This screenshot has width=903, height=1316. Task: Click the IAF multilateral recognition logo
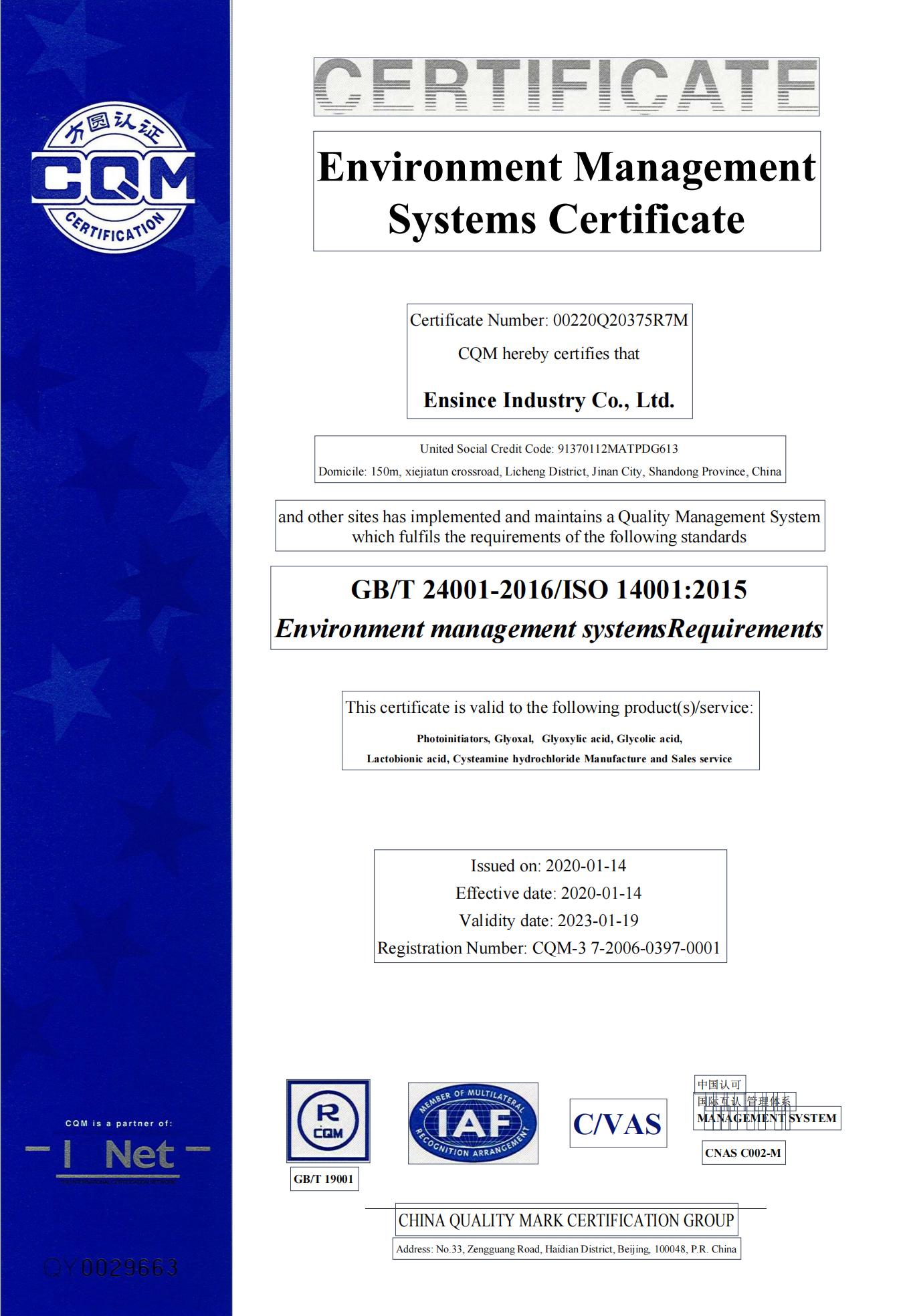(473, 1123)
